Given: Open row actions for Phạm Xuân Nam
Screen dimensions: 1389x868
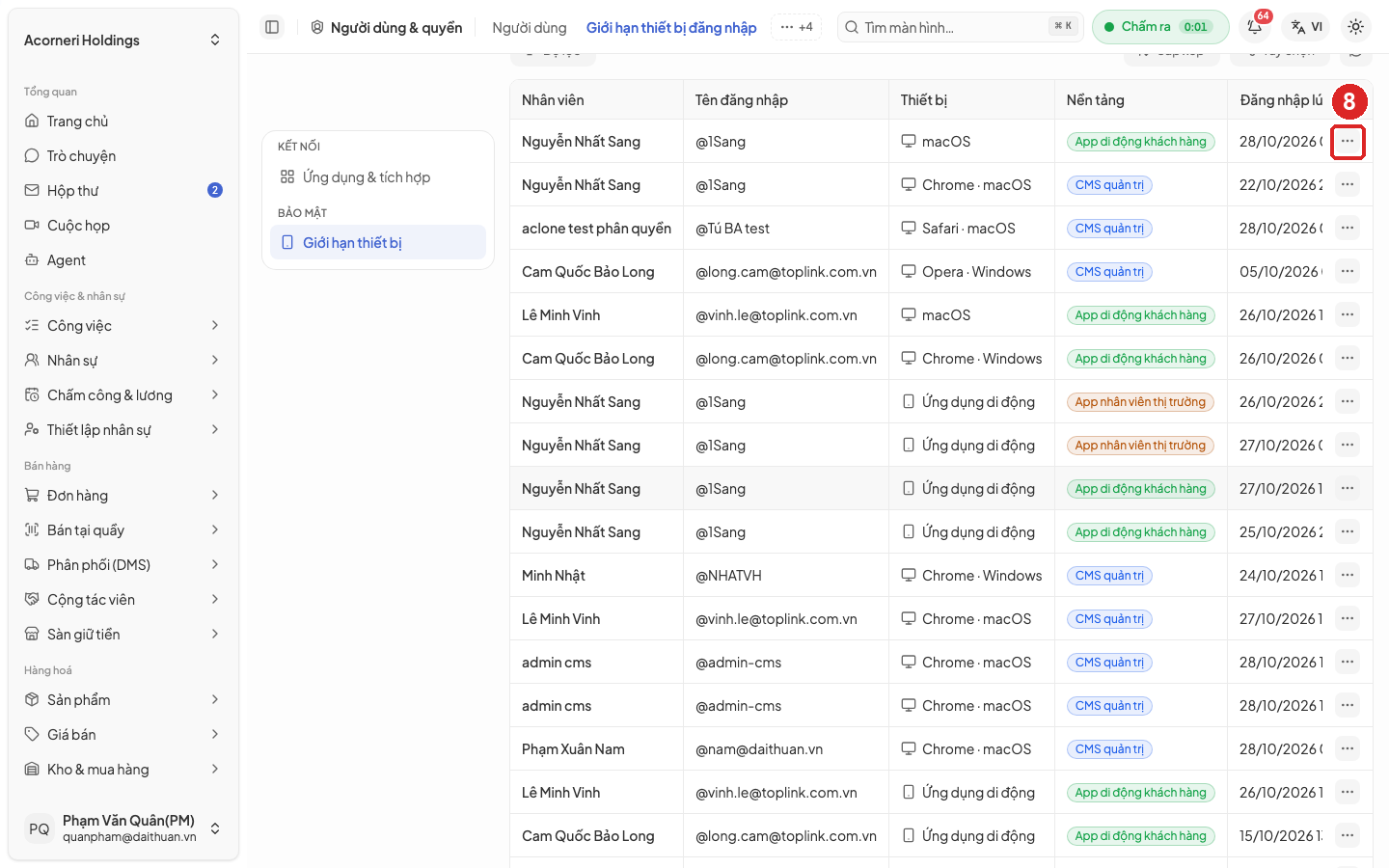Looking at the screenshot, I should coord(1348,749).
